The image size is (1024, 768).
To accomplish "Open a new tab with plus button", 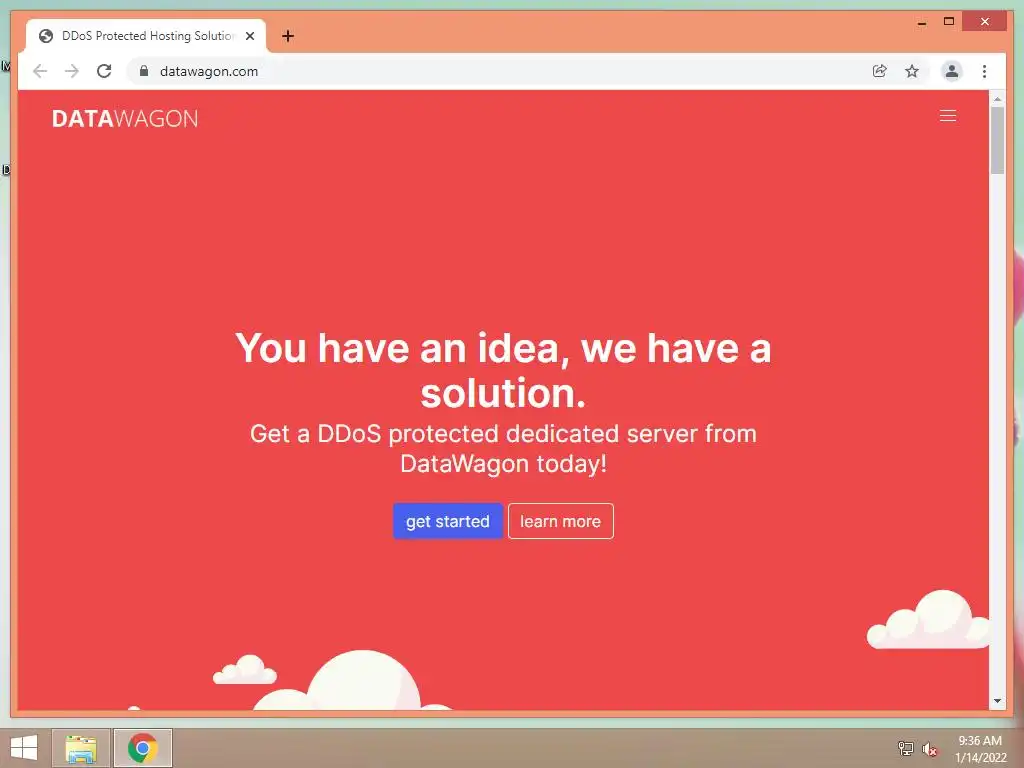I will 288,36.
